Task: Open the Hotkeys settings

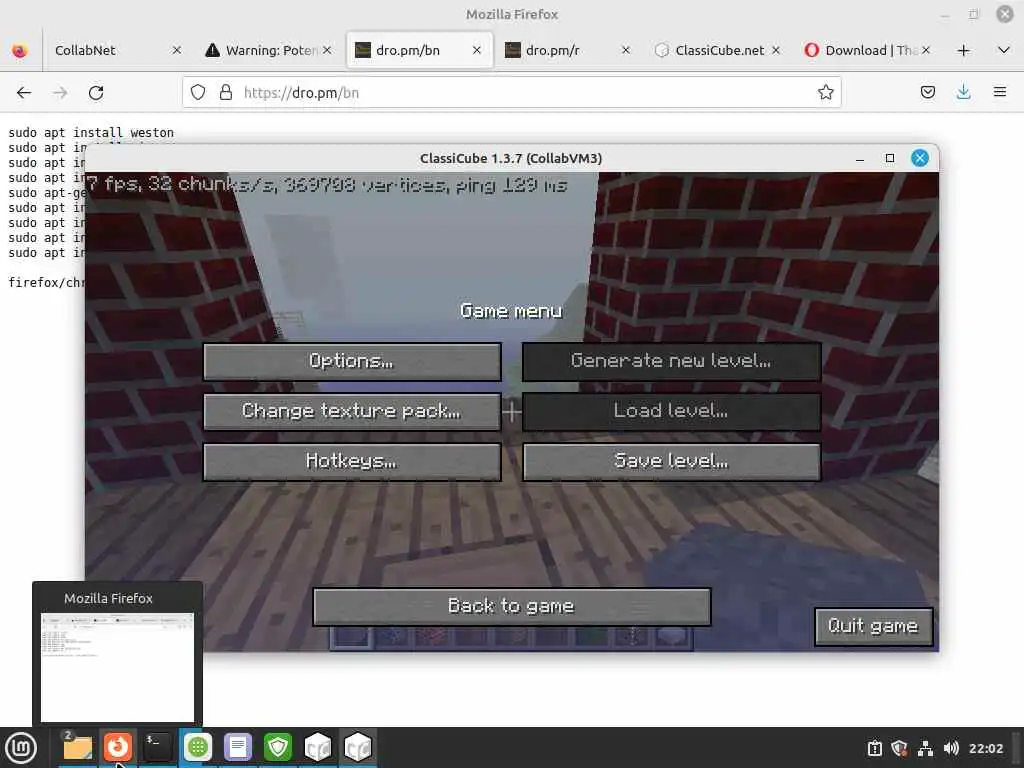Action: click(x=352, y=462)
